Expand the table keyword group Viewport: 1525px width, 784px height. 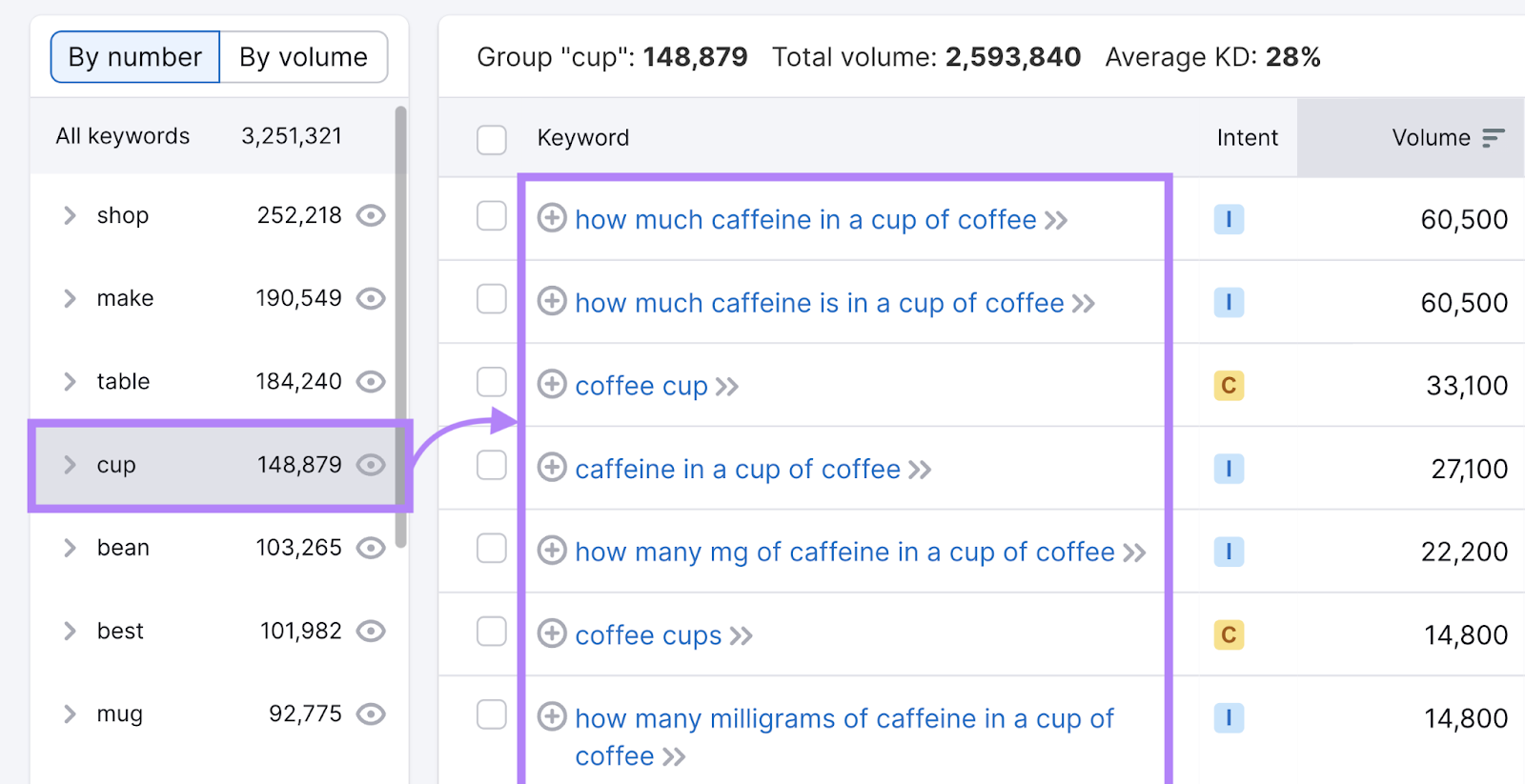69,381
